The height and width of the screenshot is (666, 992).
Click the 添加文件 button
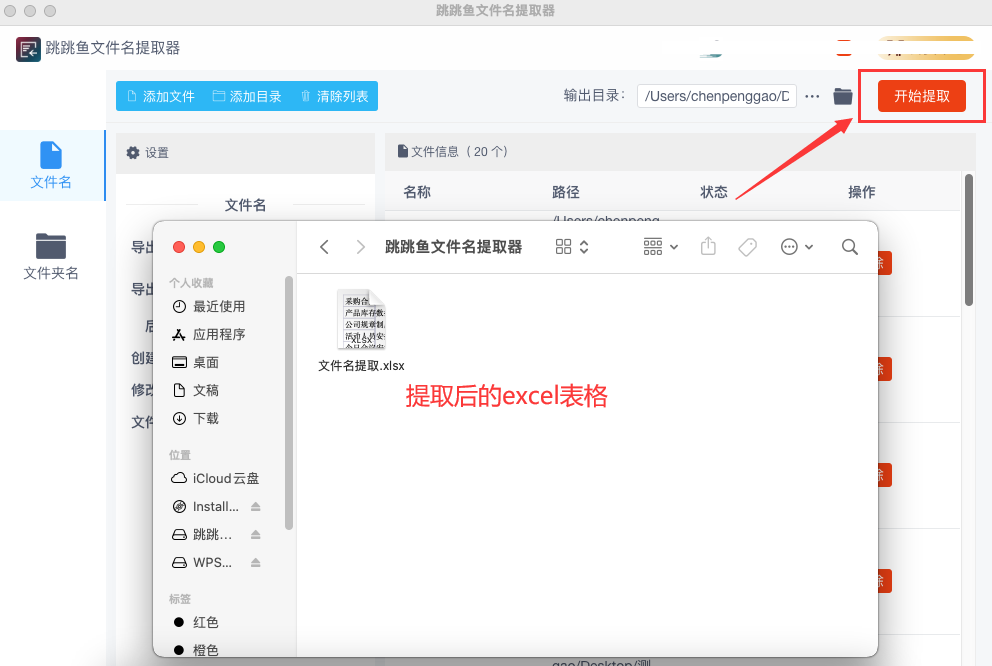click(x=157, y=96)
